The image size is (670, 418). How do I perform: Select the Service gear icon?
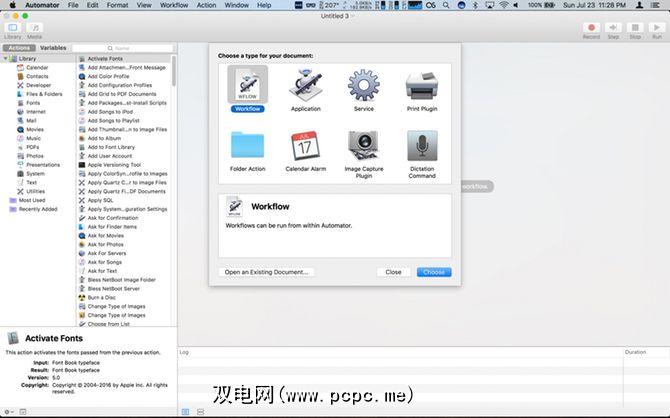364,85
